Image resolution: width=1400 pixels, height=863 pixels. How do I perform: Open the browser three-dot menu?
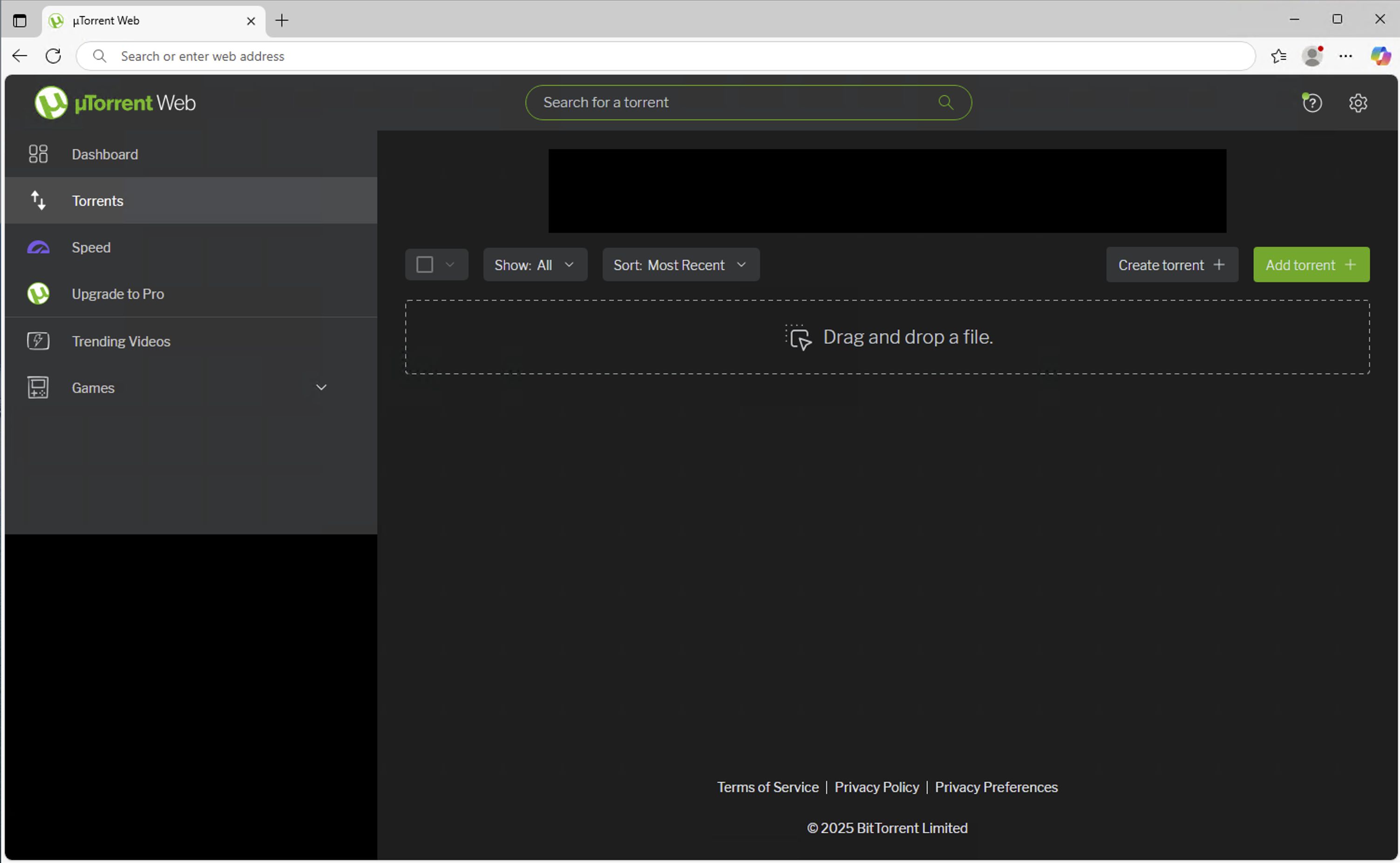[x=1346, y=56]
